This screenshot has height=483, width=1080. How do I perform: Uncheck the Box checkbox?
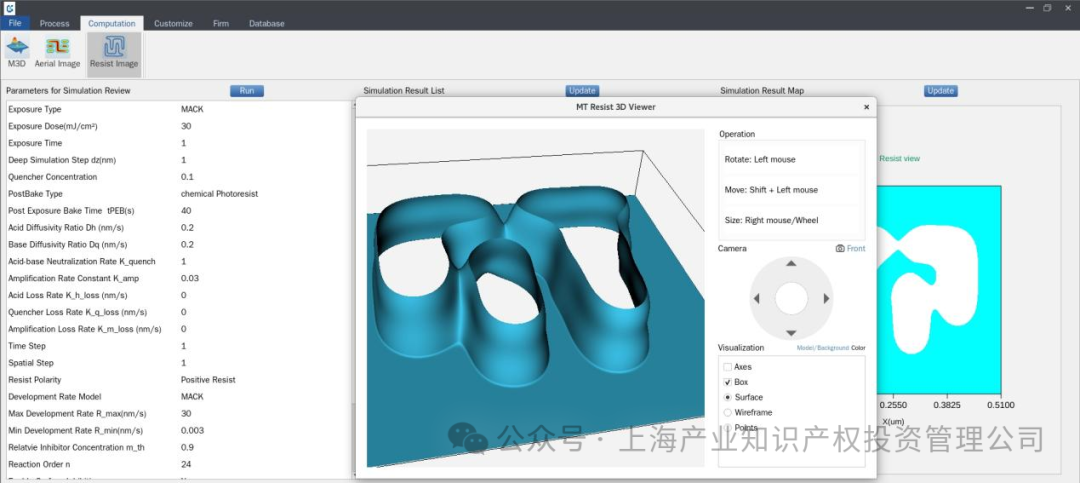(727, 382)
